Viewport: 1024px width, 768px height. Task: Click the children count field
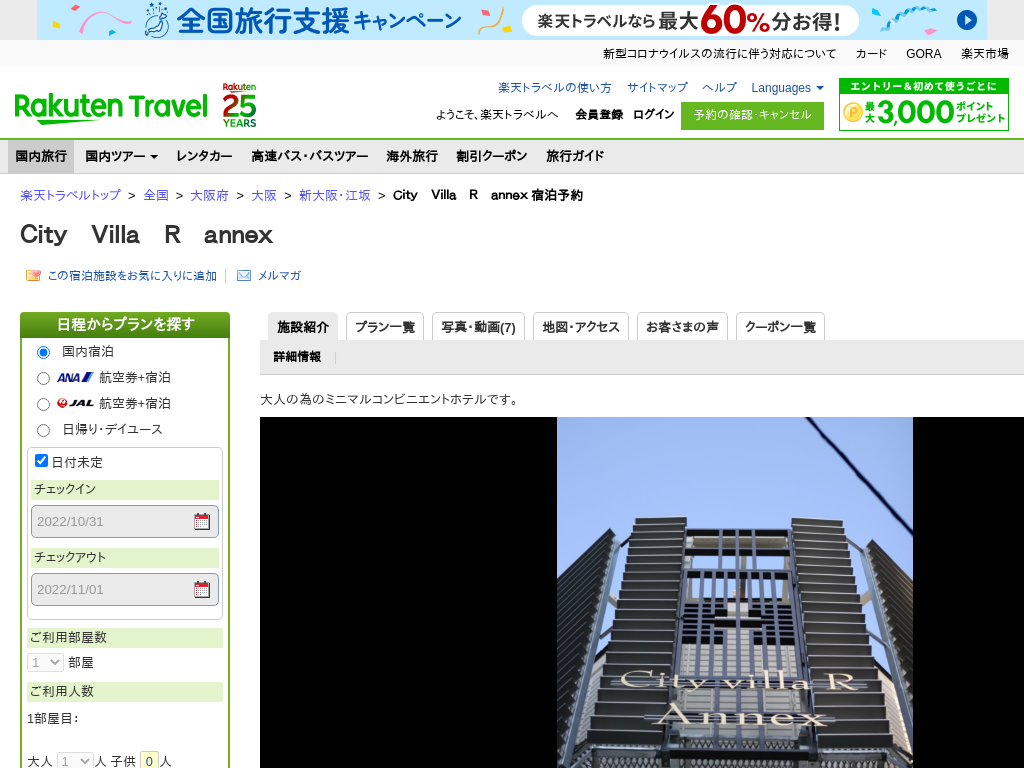tap(149, 761)
